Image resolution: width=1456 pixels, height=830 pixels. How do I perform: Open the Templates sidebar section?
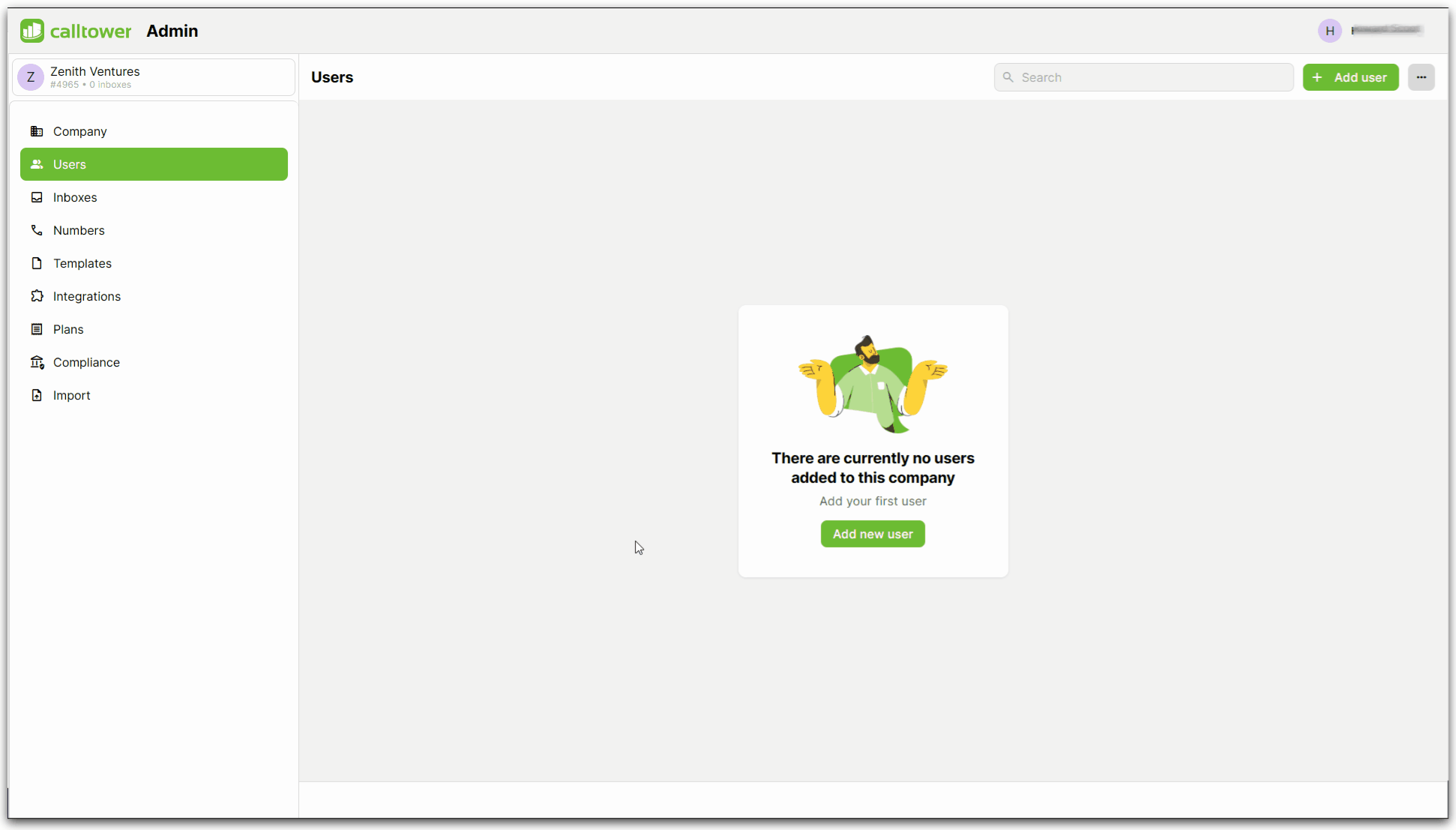pos(82,263)
